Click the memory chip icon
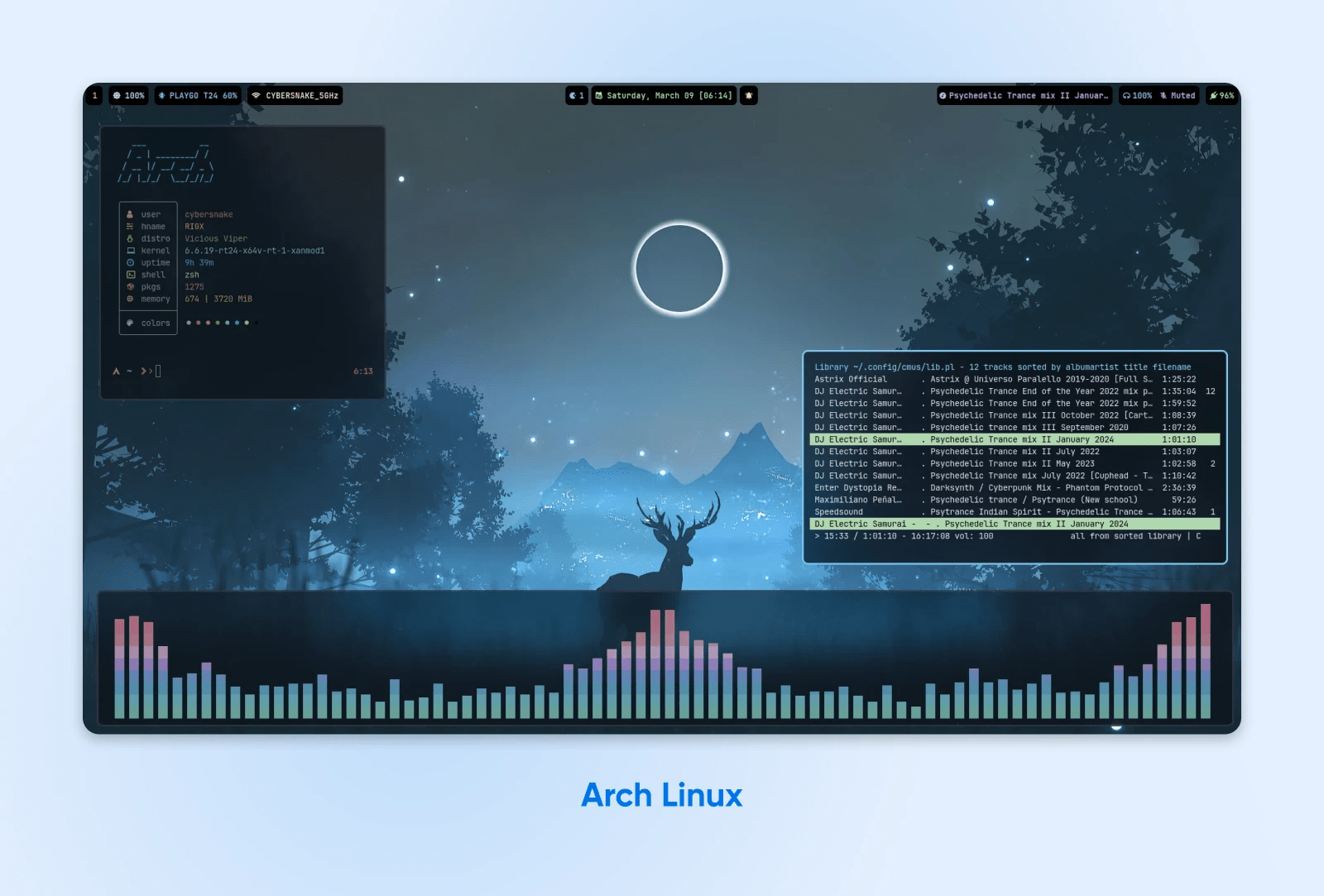1324x896 pixels. (x=130, y=299)
